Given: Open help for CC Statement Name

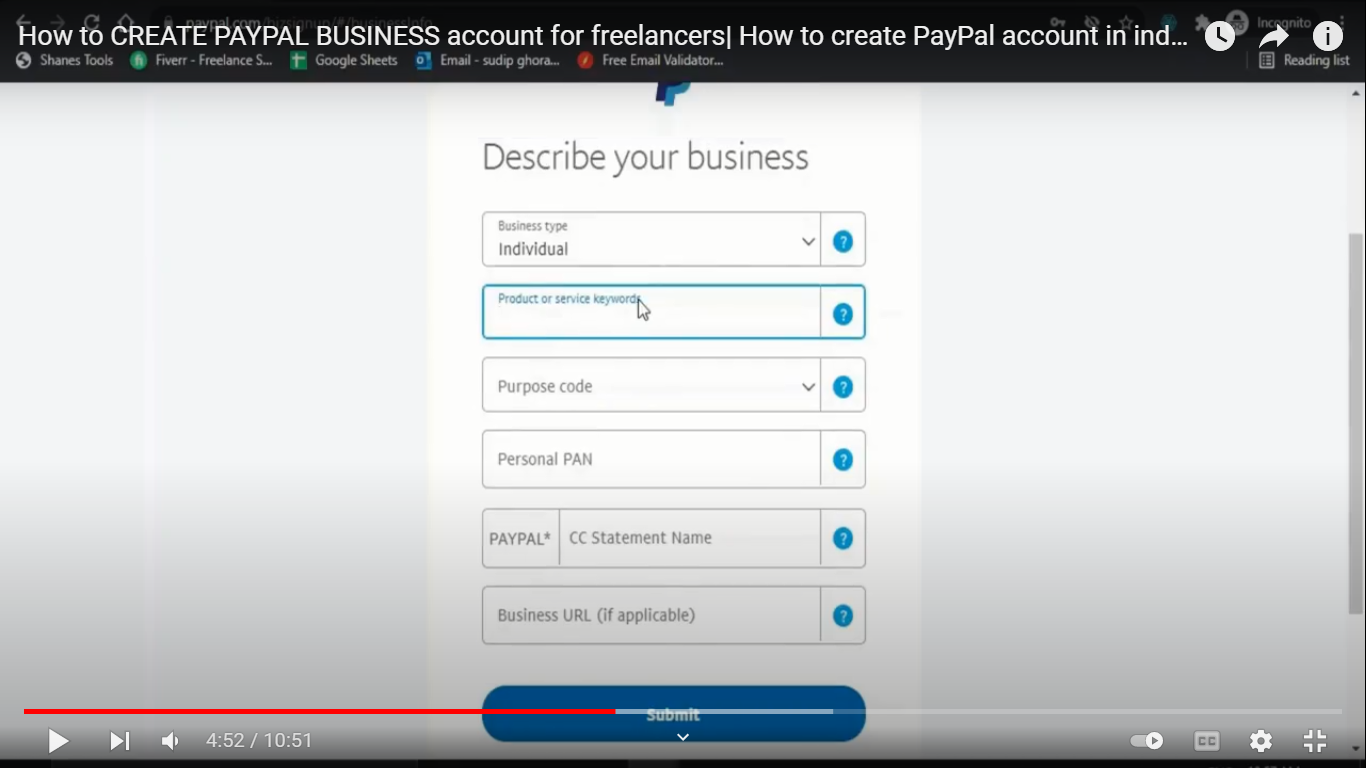Looking at the screenshot, I should [843, 538].
